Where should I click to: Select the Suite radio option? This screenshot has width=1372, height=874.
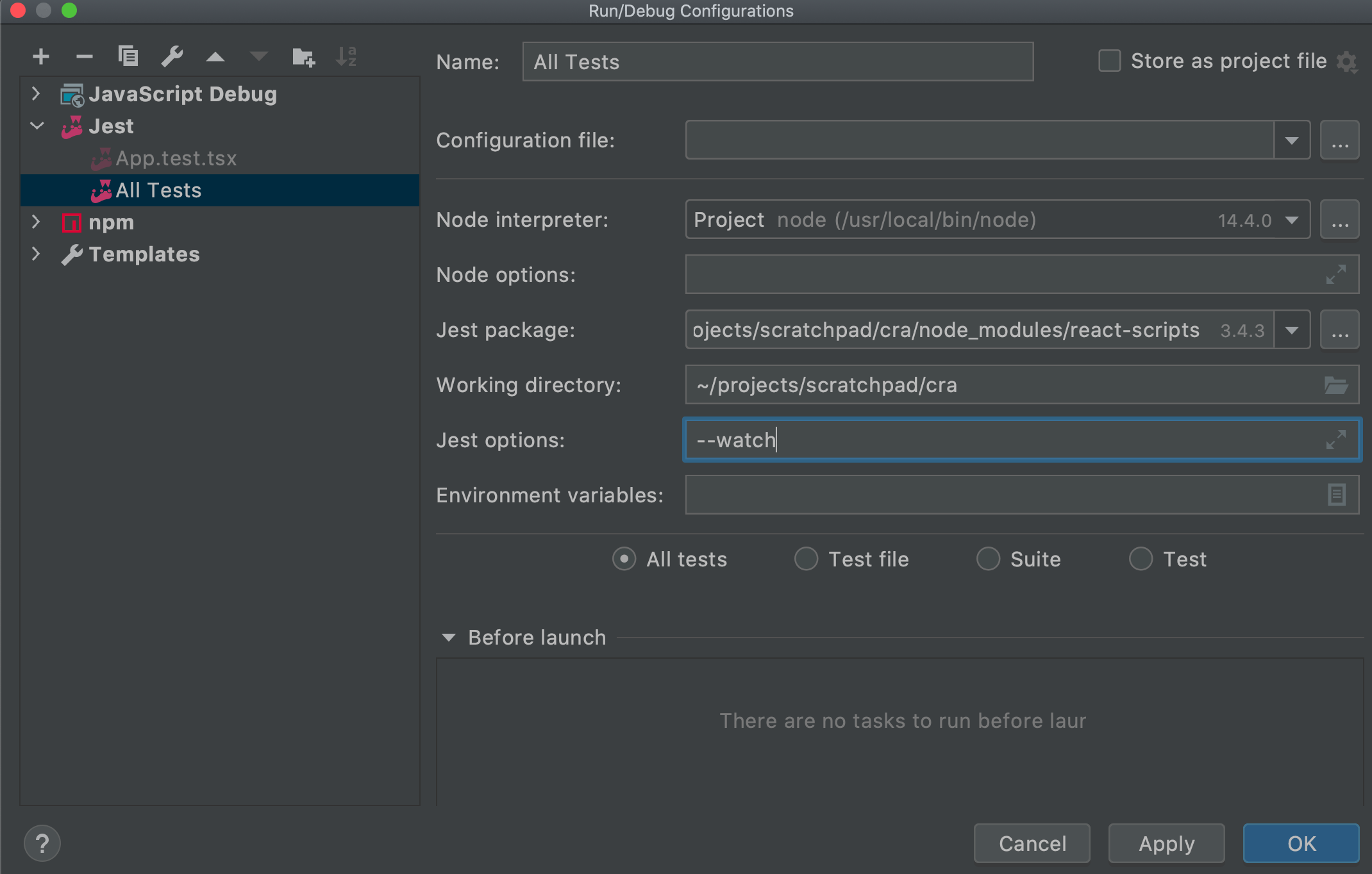[x=988, y=559]
